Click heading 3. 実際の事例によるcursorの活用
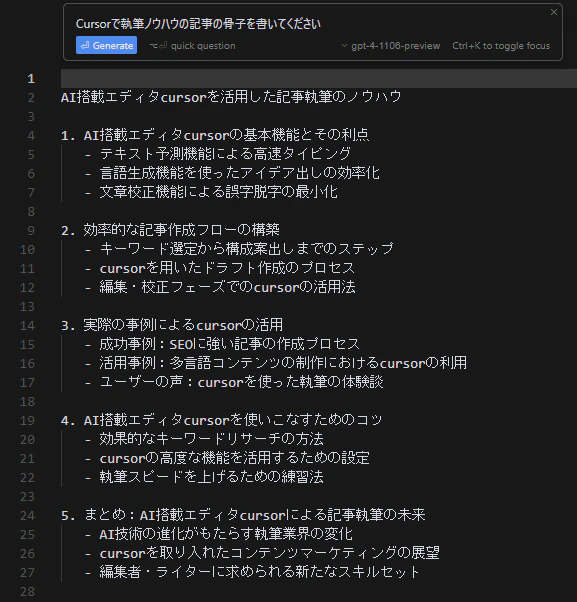The height and width of the screenshot is (602, 577). click(x=172, y=325)
